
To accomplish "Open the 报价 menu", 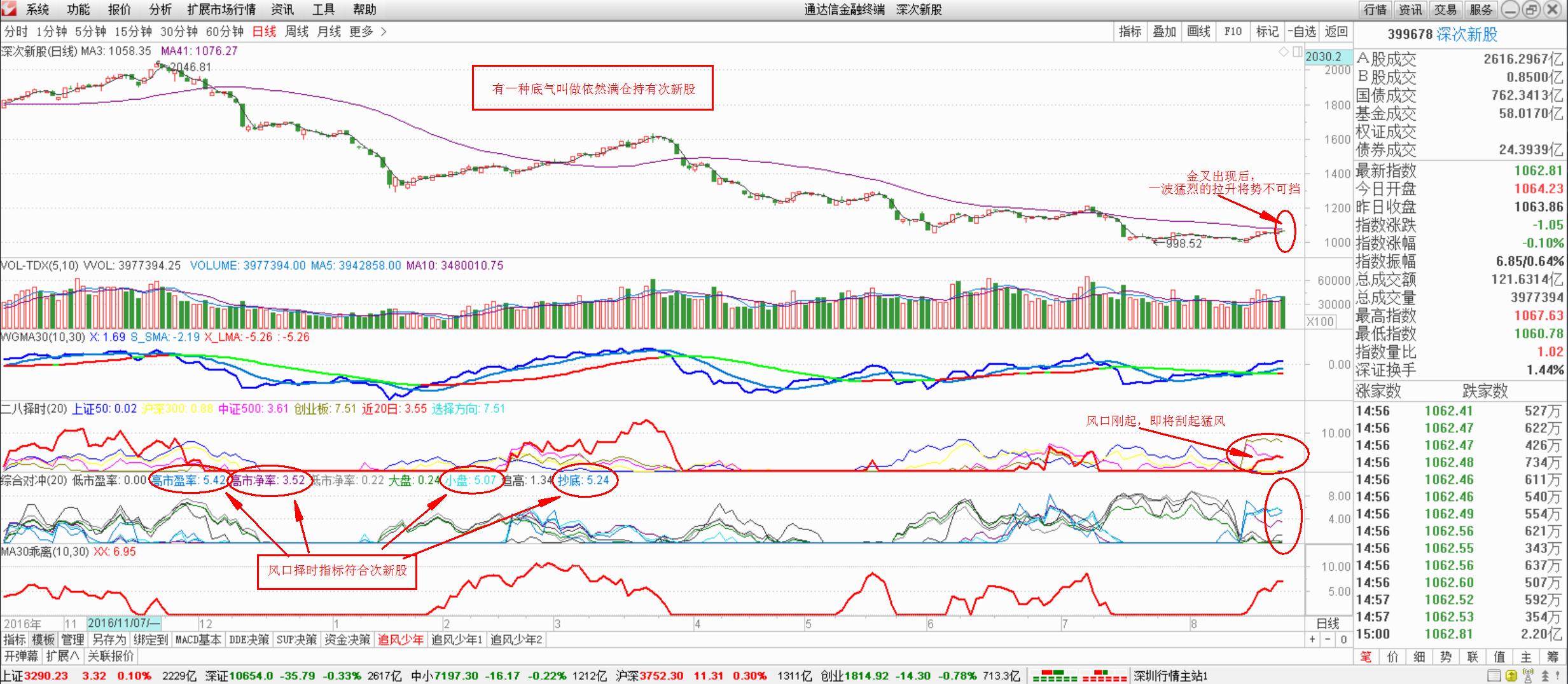I will point(120,10).
